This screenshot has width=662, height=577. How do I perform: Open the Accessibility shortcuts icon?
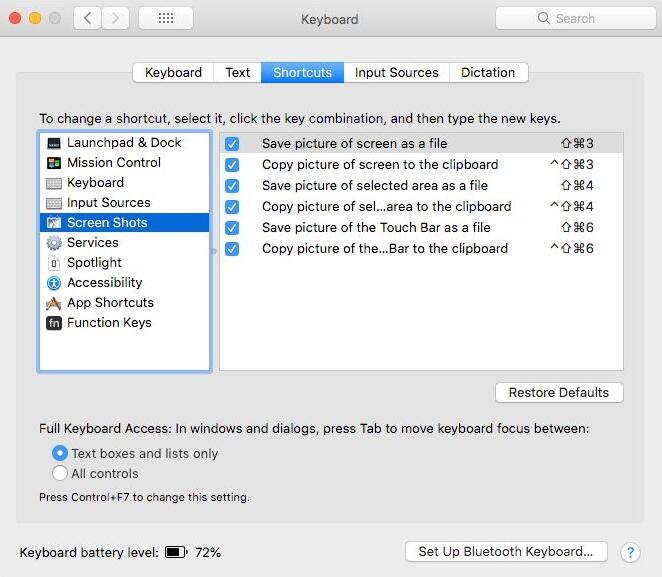click(54, 283)
